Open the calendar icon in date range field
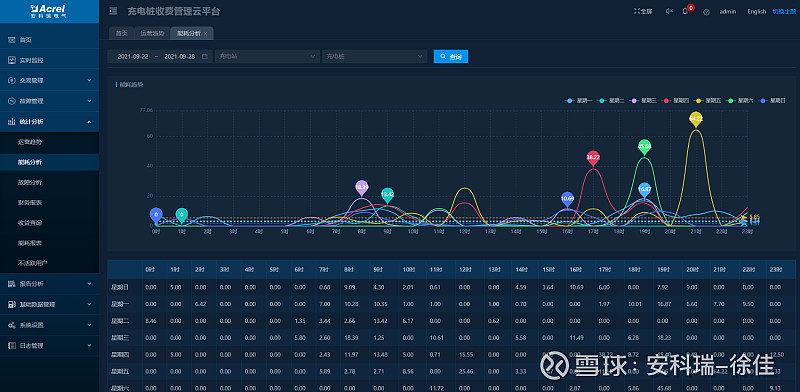 pyautogui.click(x=205, y=57)
